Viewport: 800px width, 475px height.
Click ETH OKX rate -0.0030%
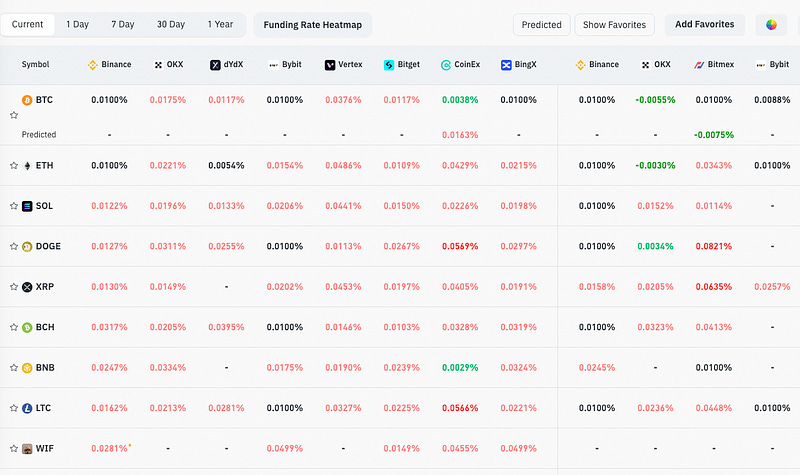(x=655, y=165)
